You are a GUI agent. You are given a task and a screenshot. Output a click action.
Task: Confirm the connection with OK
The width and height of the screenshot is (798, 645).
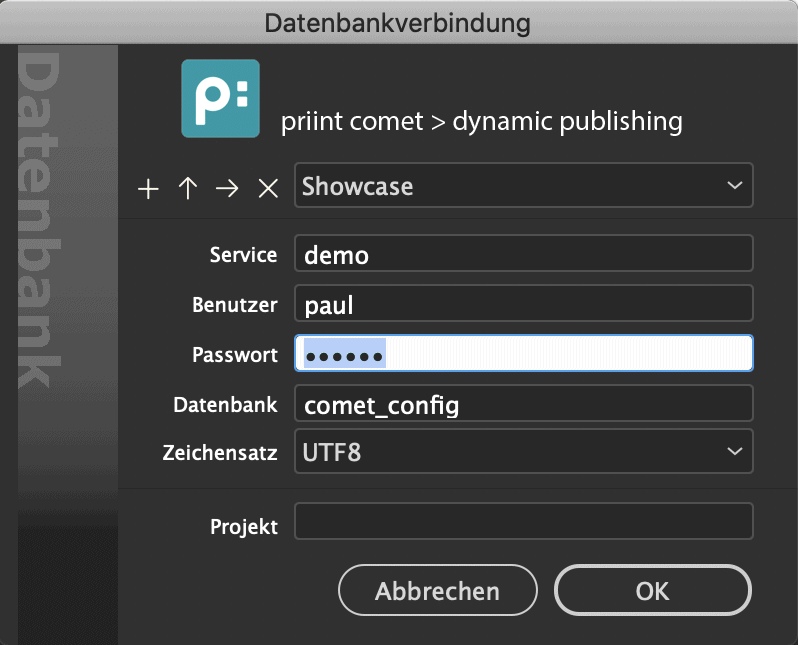tap(652, 591)
